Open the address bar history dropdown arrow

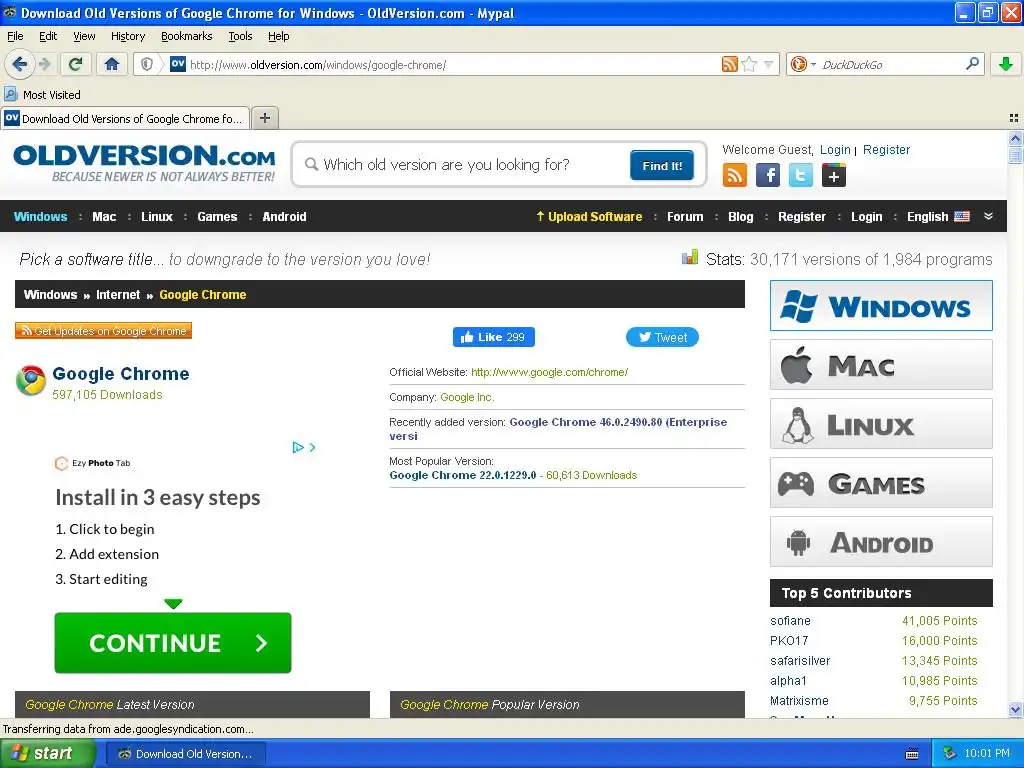tap(769, 64)
